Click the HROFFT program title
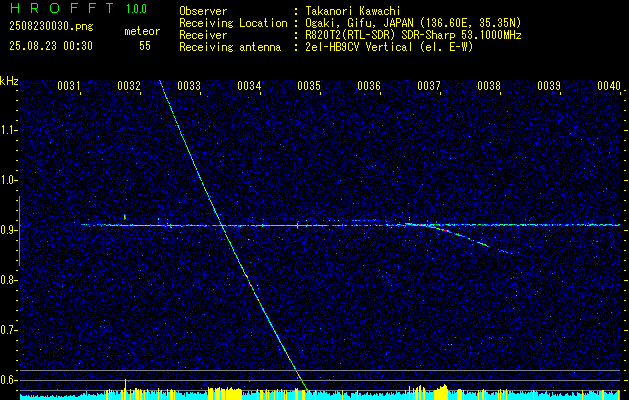Screen dimensions: 629x400 [x=62, y=8]
